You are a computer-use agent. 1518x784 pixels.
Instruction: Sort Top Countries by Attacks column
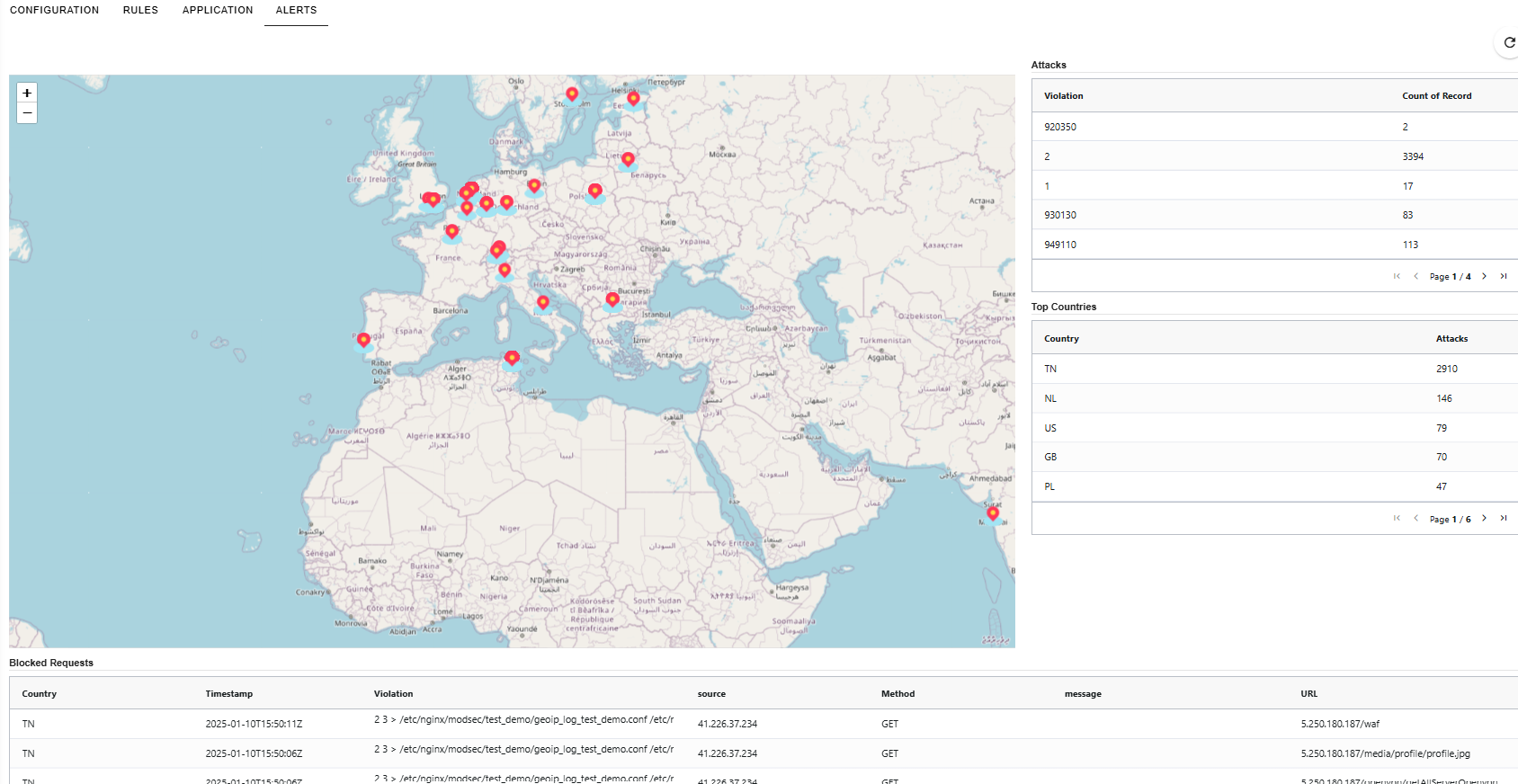(x=1451, y=339)
